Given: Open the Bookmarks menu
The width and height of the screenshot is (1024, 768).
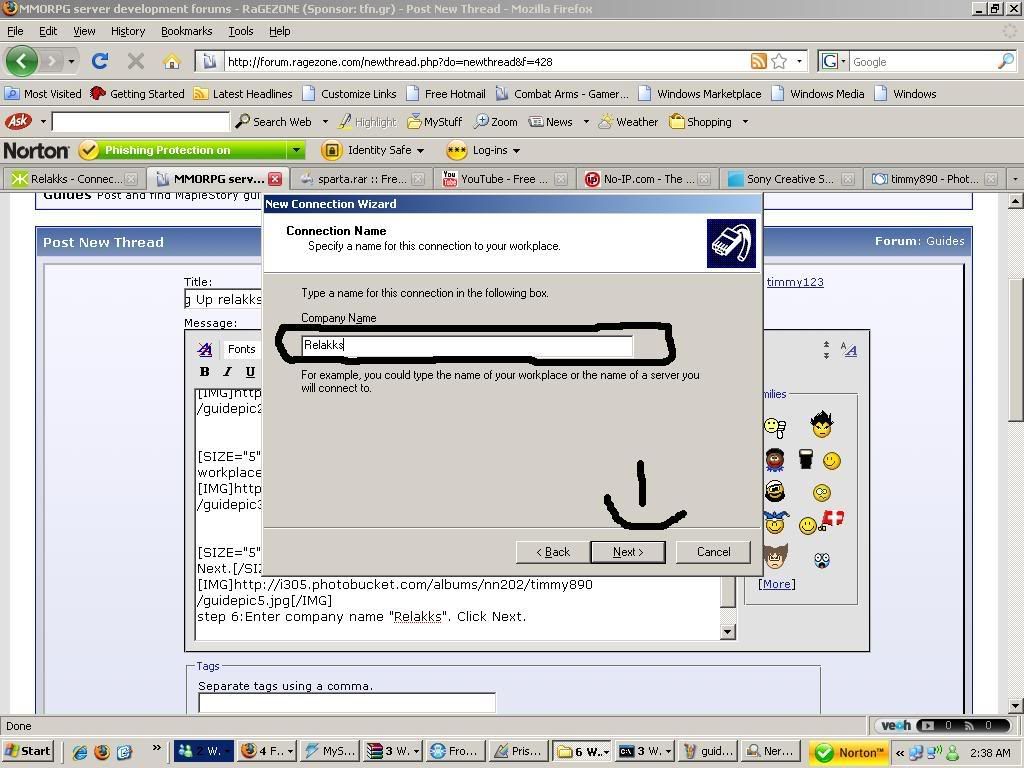Looking at the screenshot, I should click(x=186, y=31).
